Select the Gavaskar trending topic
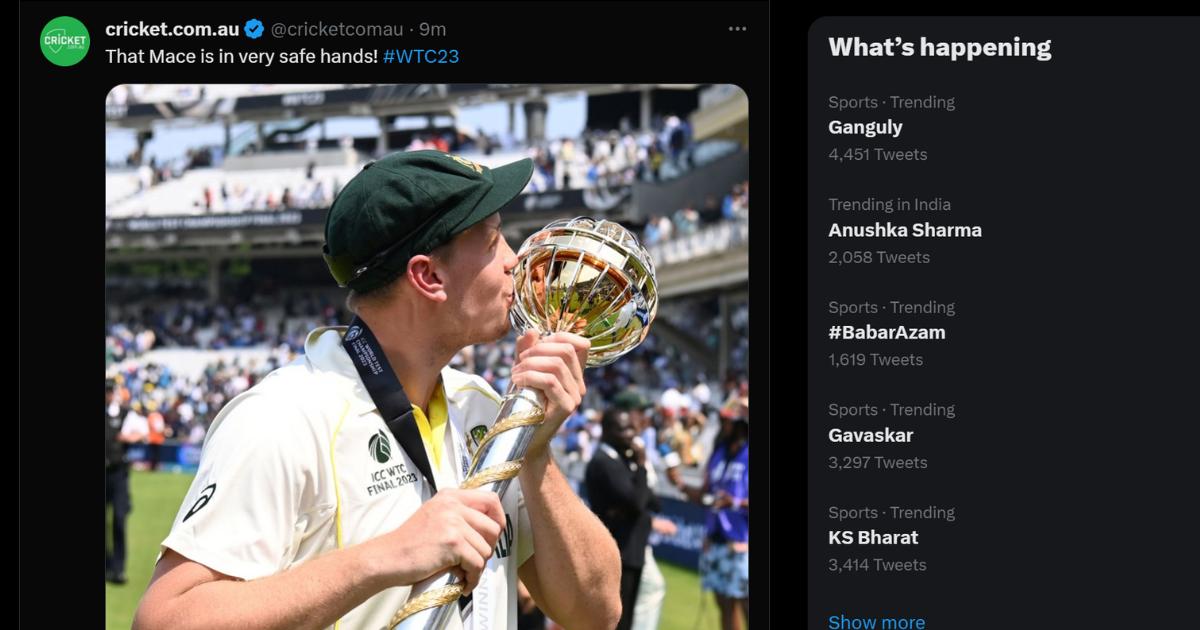Screen dimensions: 1200x630 [x=870, y=435]
